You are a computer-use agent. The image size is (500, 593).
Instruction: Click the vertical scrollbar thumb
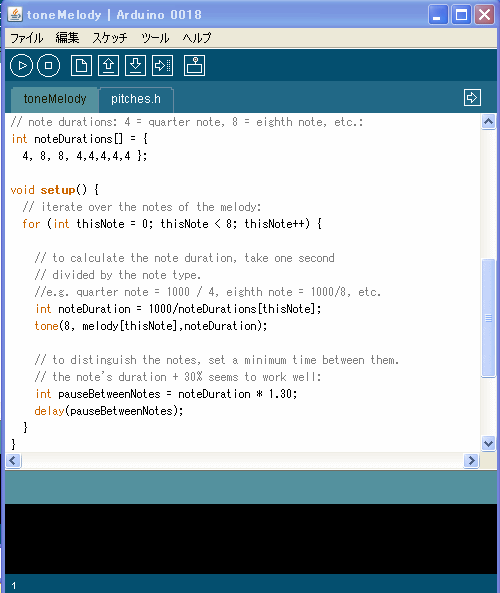click(x=488, y=318)
